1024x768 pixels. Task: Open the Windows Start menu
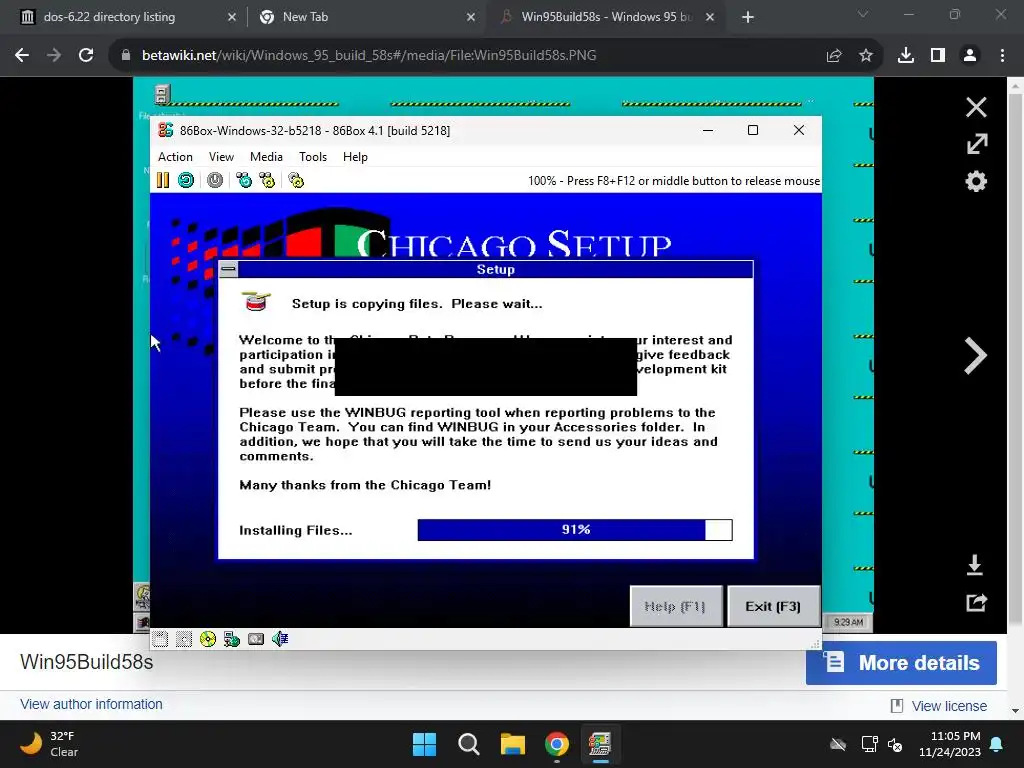click(424, 744)
